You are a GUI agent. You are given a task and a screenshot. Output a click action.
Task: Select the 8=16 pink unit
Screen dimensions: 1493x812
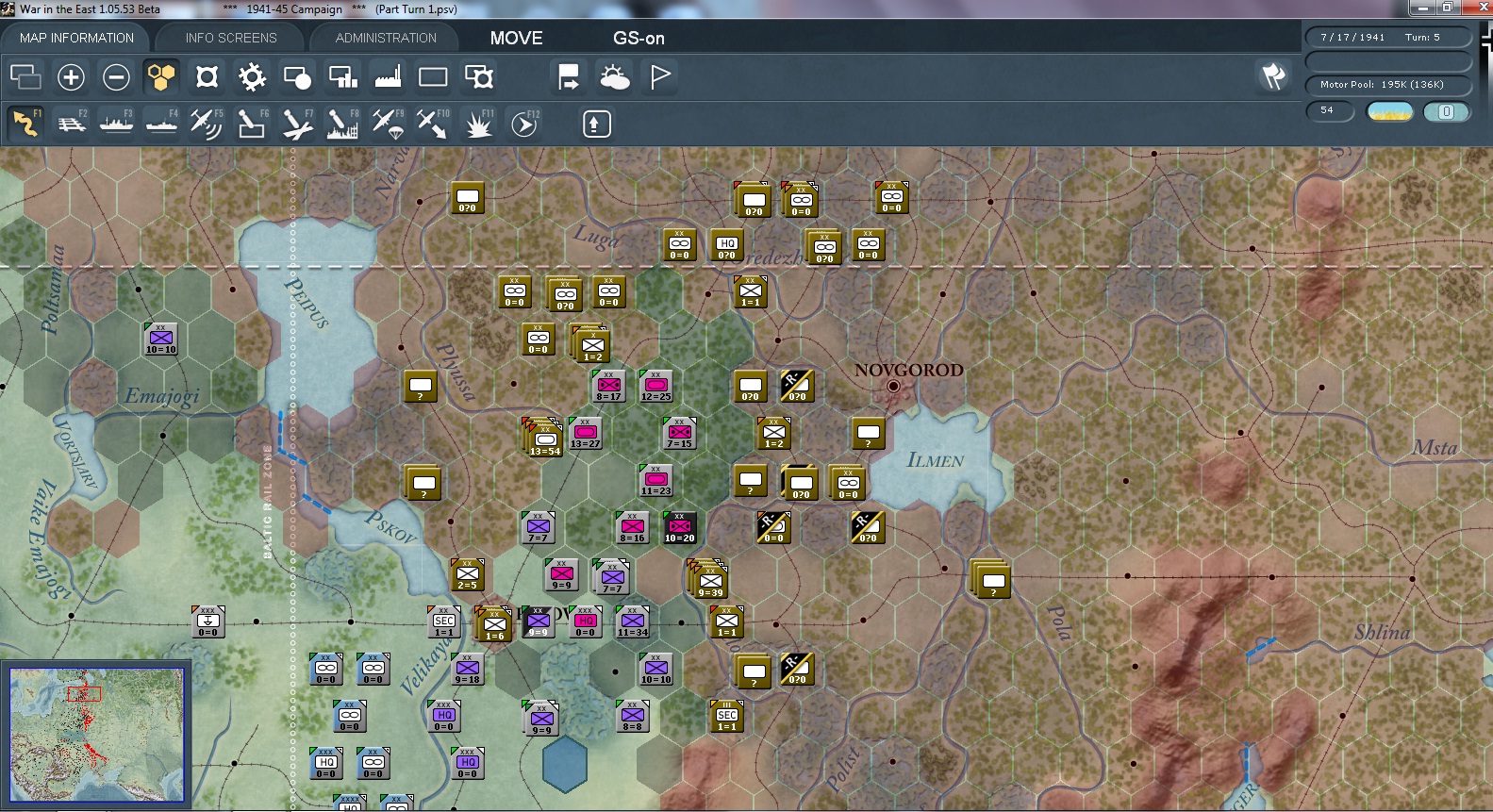(x=632, y=527)
